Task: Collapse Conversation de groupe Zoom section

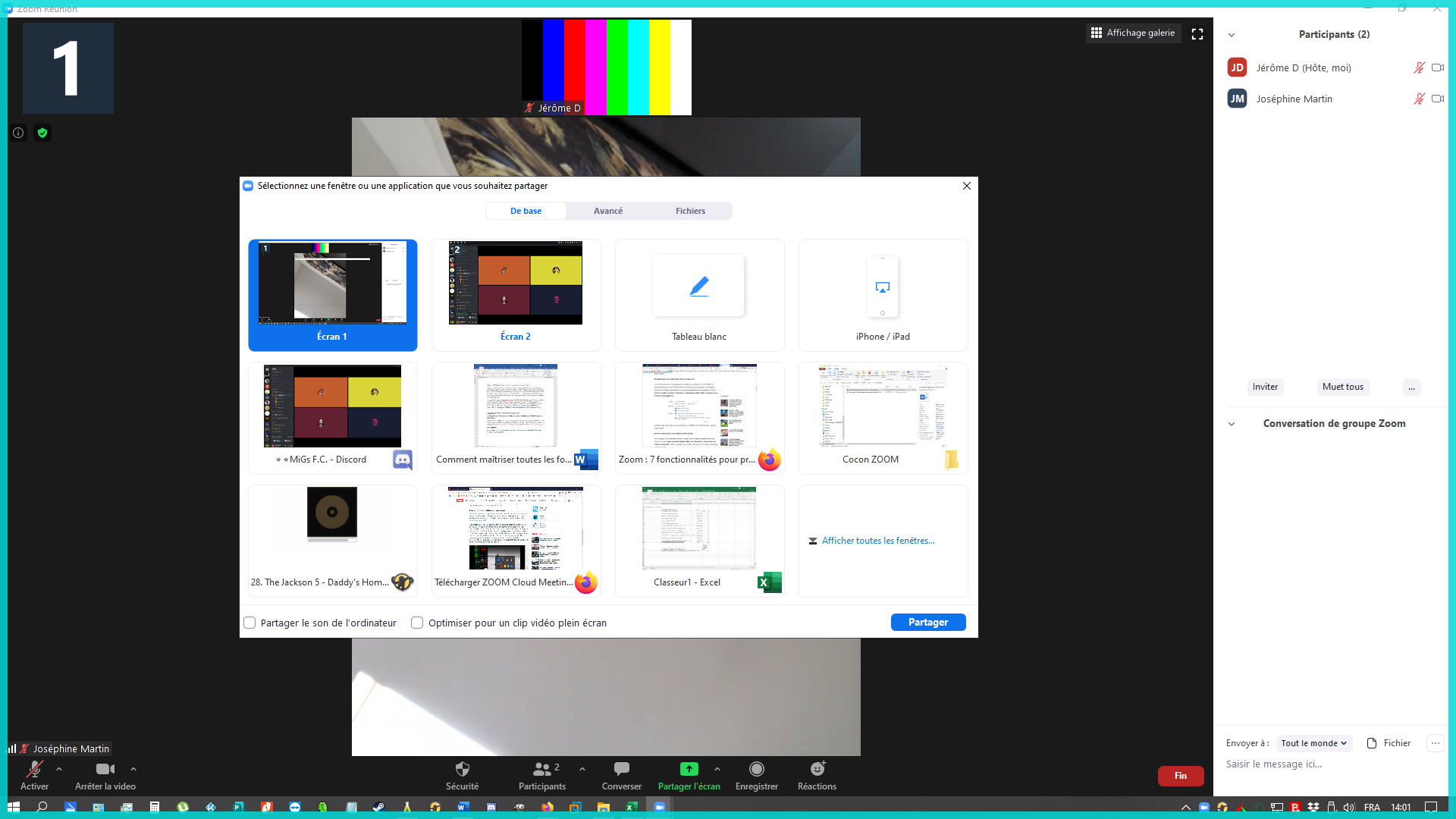Action: point(1232,424)
